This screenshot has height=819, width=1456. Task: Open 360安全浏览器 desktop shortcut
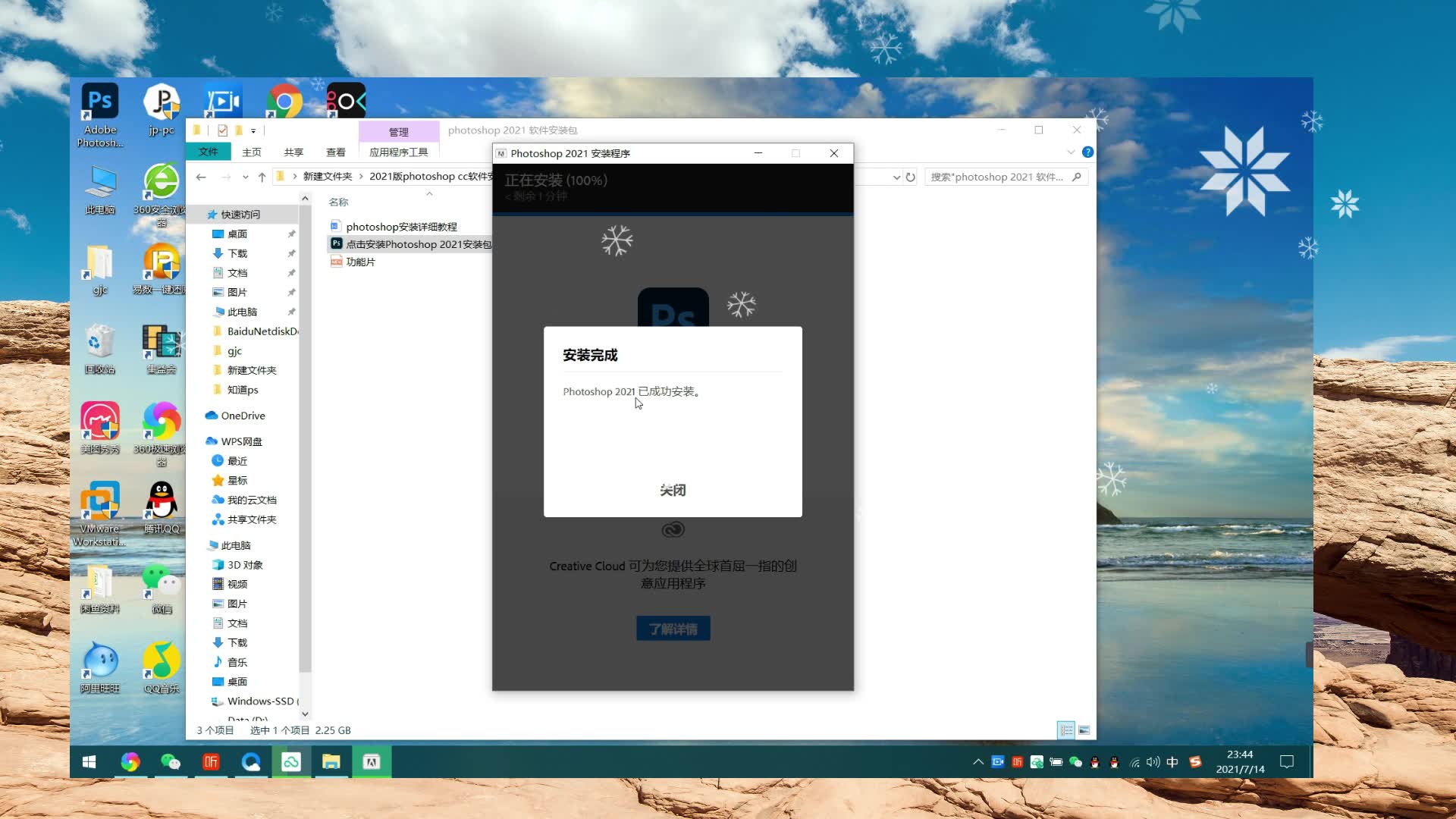[x=162, y=194]
